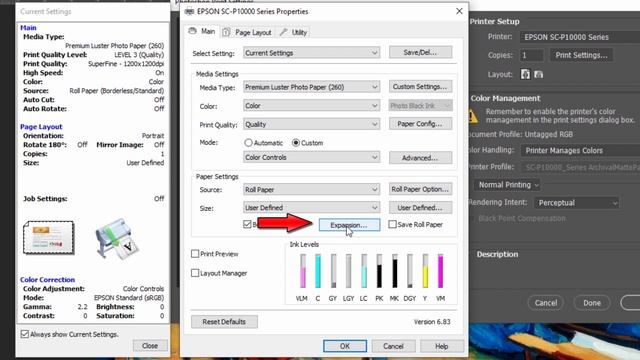Enable the Print Preview checkbox

pyautogui.click(x=195, y=254)
